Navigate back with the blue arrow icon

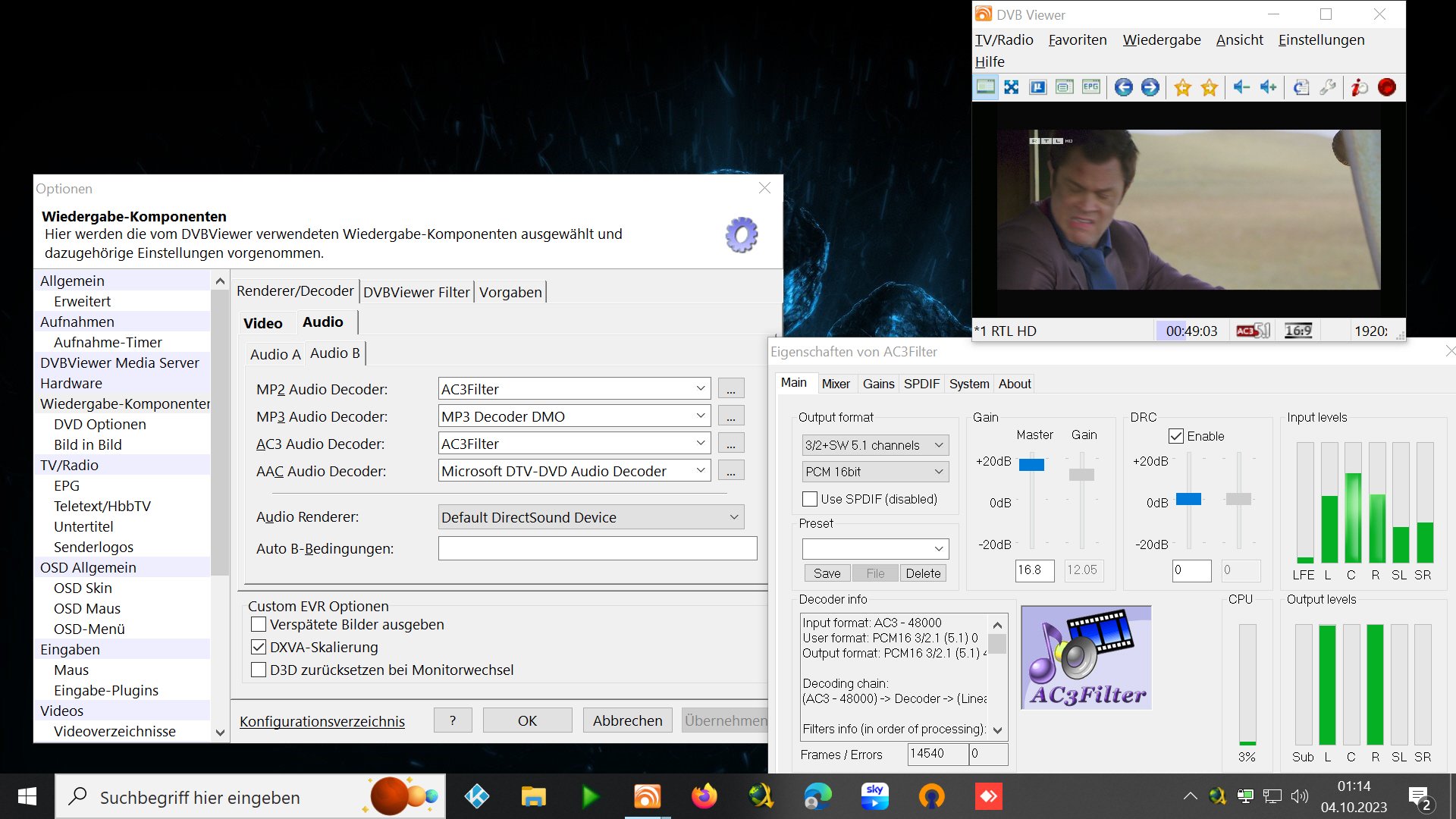tap(1124, 87)
